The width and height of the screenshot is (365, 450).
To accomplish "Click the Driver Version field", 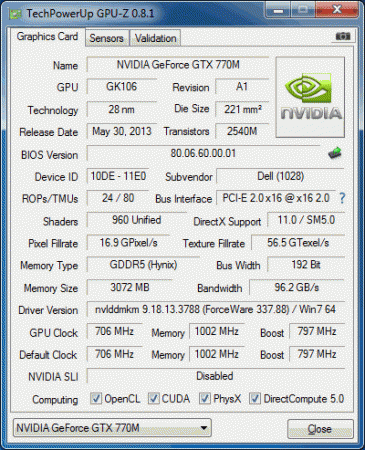I will [x=216, y=309].
